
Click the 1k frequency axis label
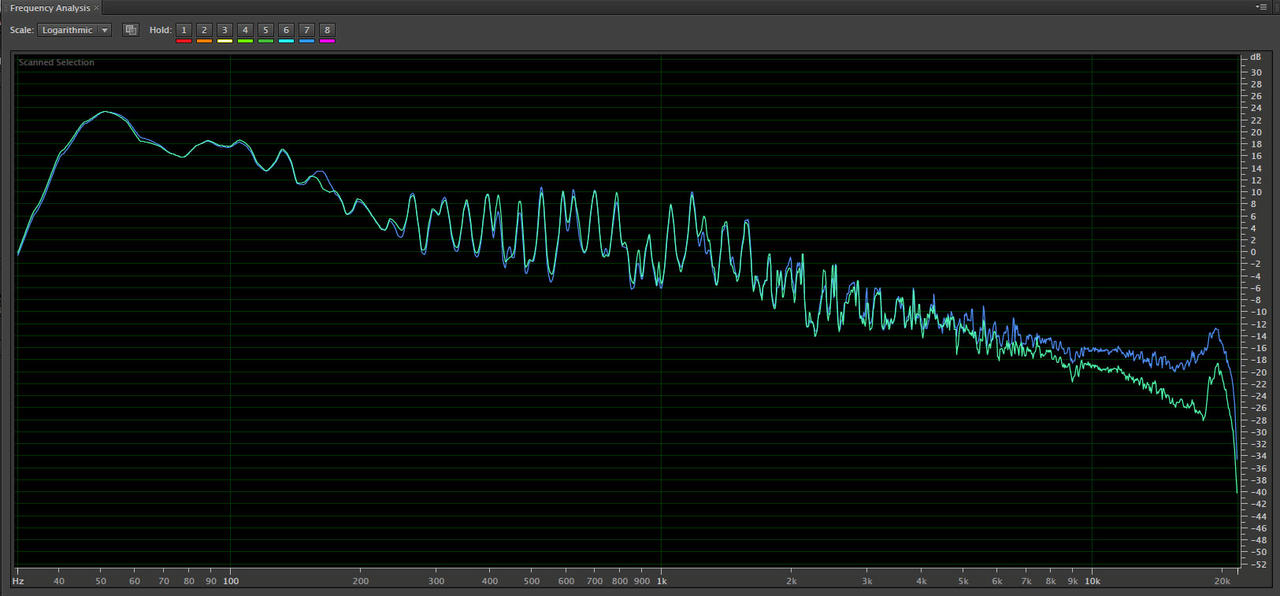pyautogui.click(x=661, y=581)
